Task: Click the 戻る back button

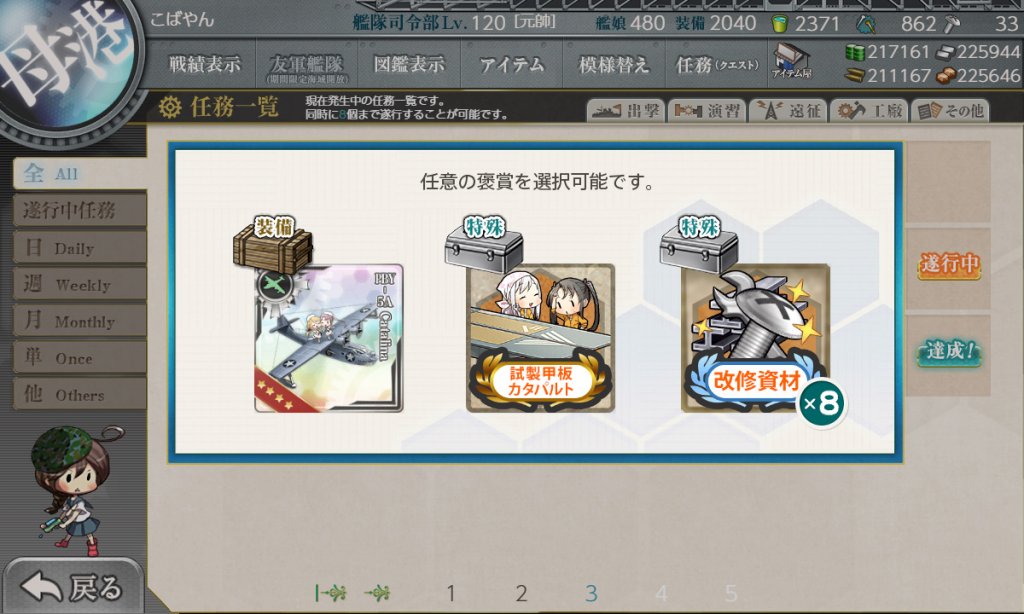Action: (72, 587)
